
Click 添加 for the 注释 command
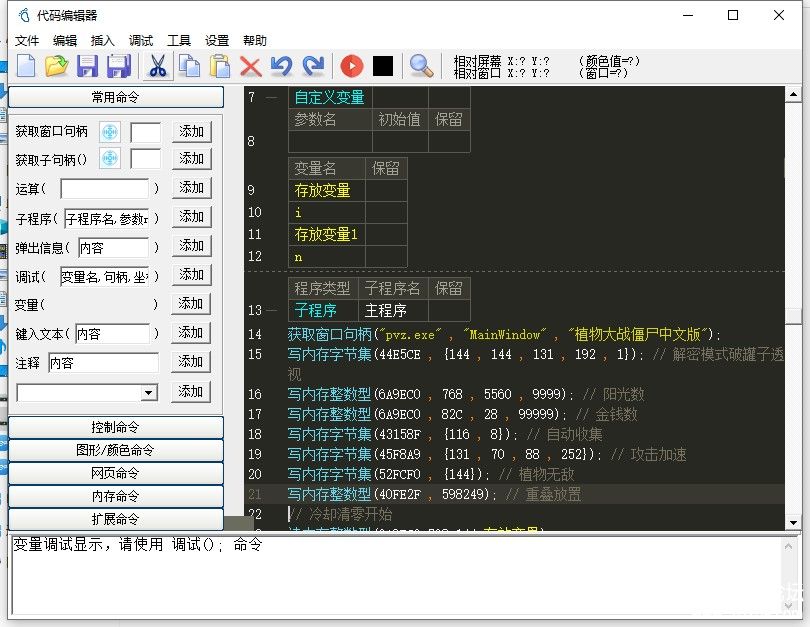click(191, 362)
